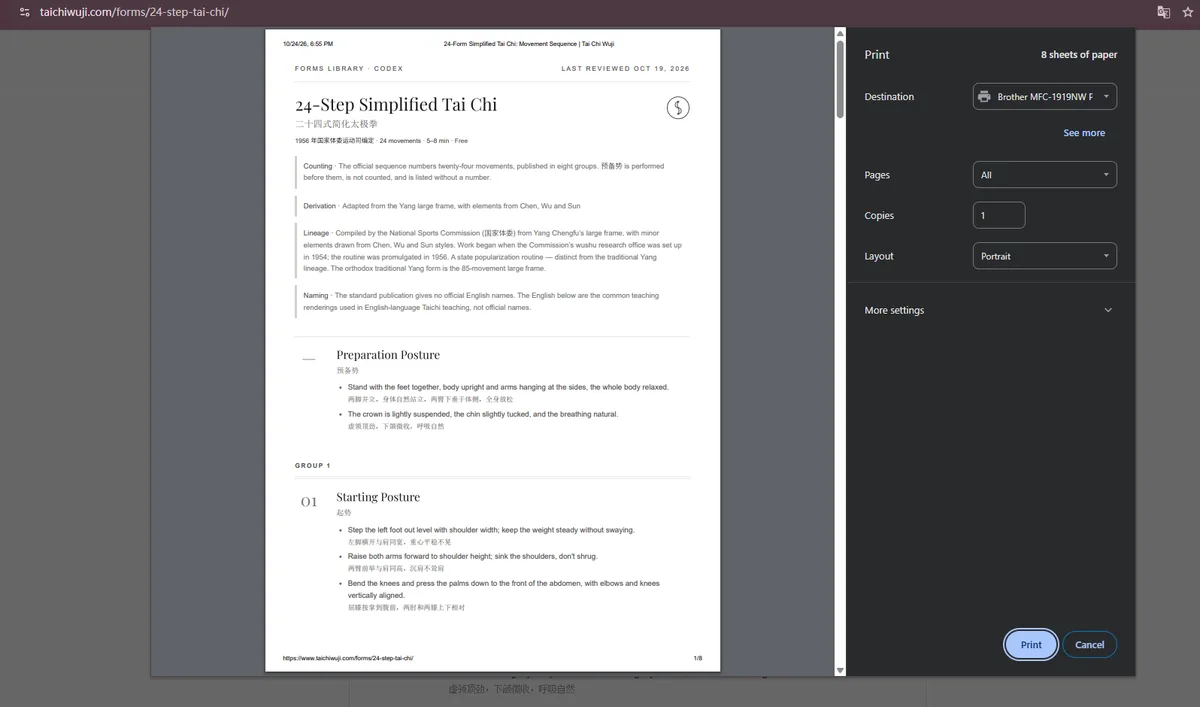The width and height of the screenshot is (1200, 707).
Task: Click the address bar URL
Action: point(134,12)
